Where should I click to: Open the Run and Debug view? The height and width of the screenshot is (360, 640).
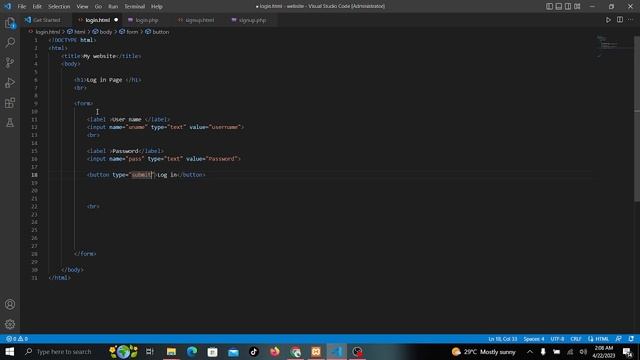pyautogui.click(x=10, y=82)
